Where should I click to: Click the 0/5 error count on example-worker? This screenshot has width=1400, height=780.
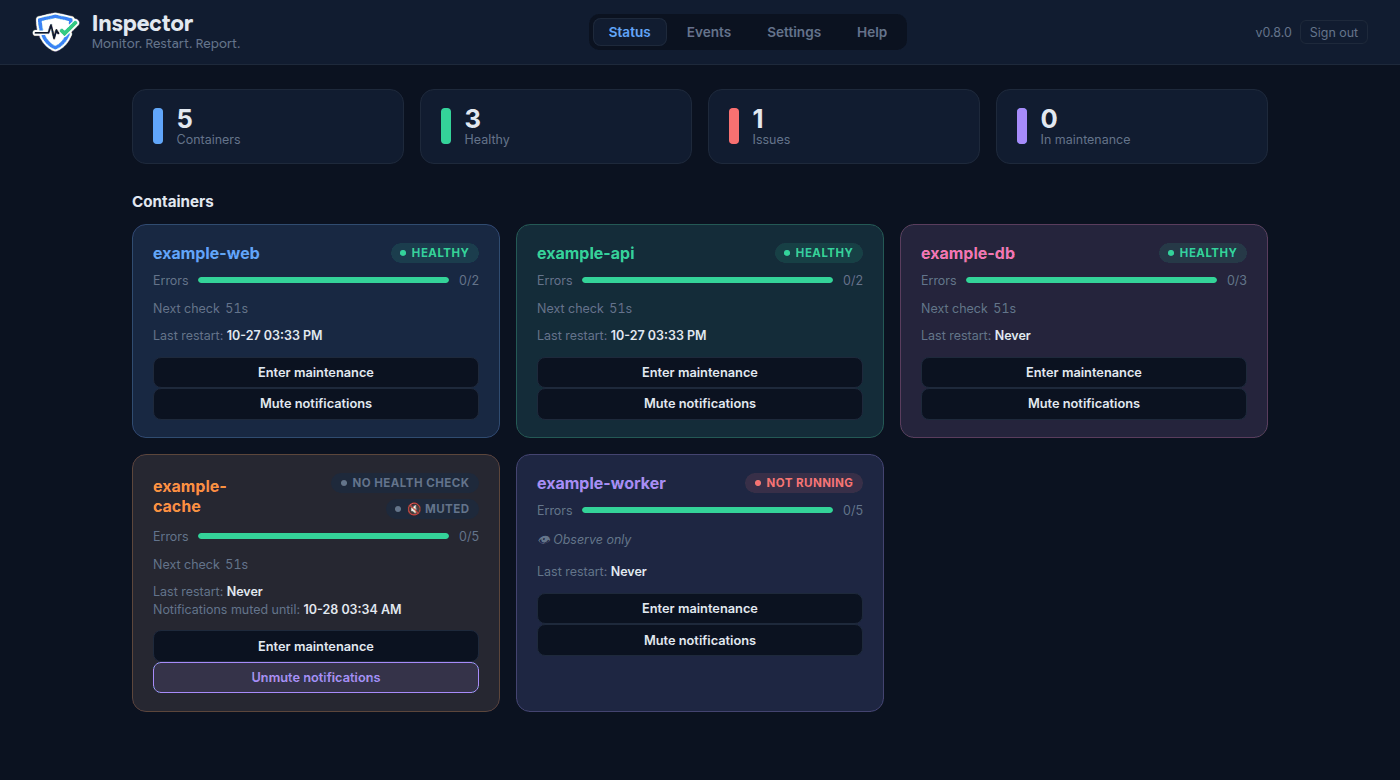tap(853, 510)
